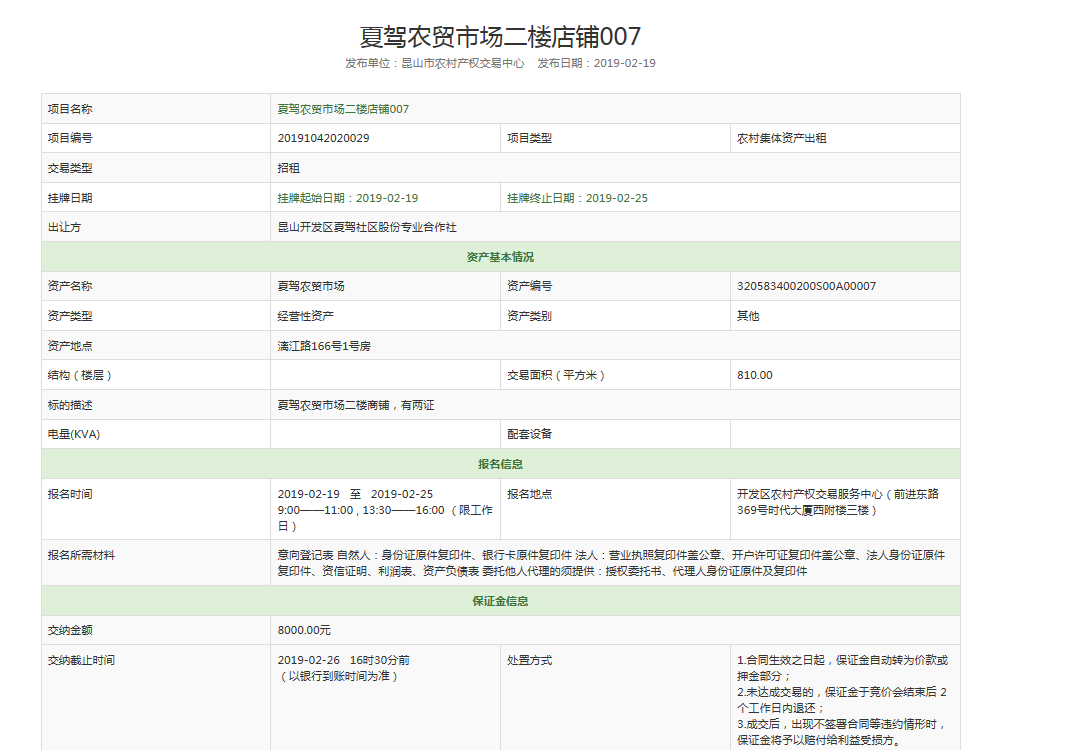Click publisher name 昆山市农村产权交易中心
The height and width of the screenshot is (750, 1079).
point(462,63)
